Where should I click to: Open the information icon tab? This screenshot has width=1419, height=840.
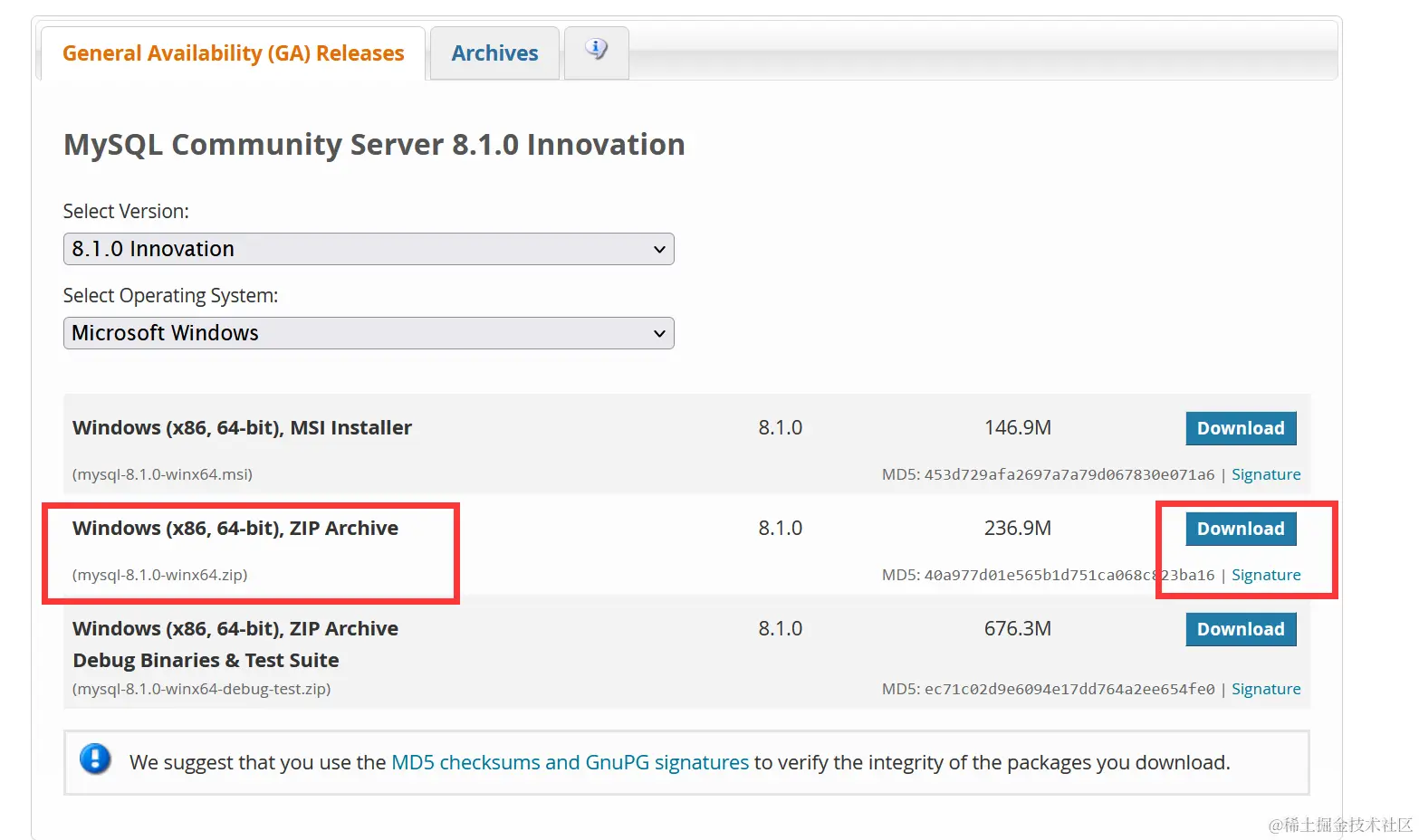[596, 51]
